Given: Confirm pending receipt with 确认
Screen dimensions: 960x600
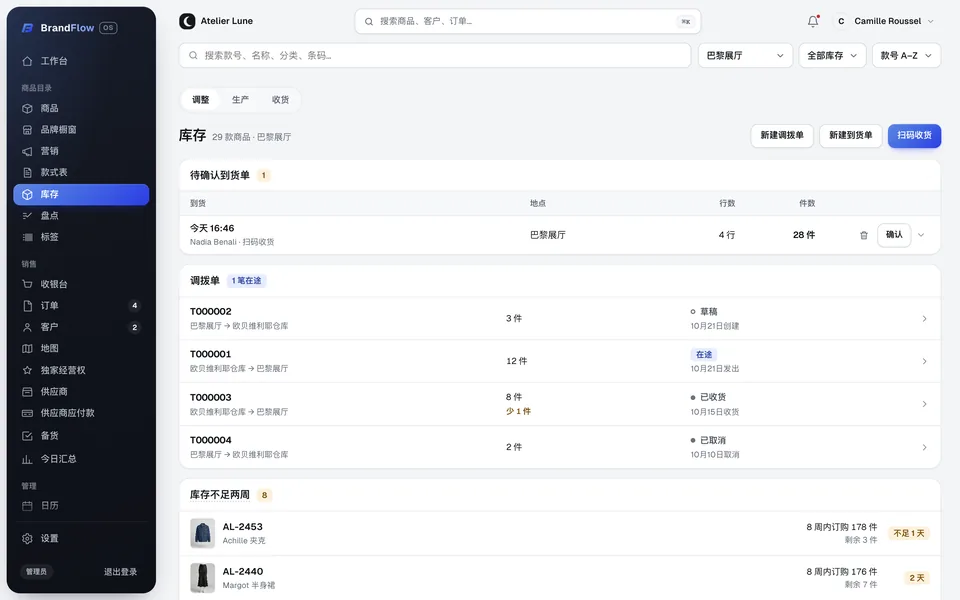Looking at the screenshot, I should click(894, 234).
